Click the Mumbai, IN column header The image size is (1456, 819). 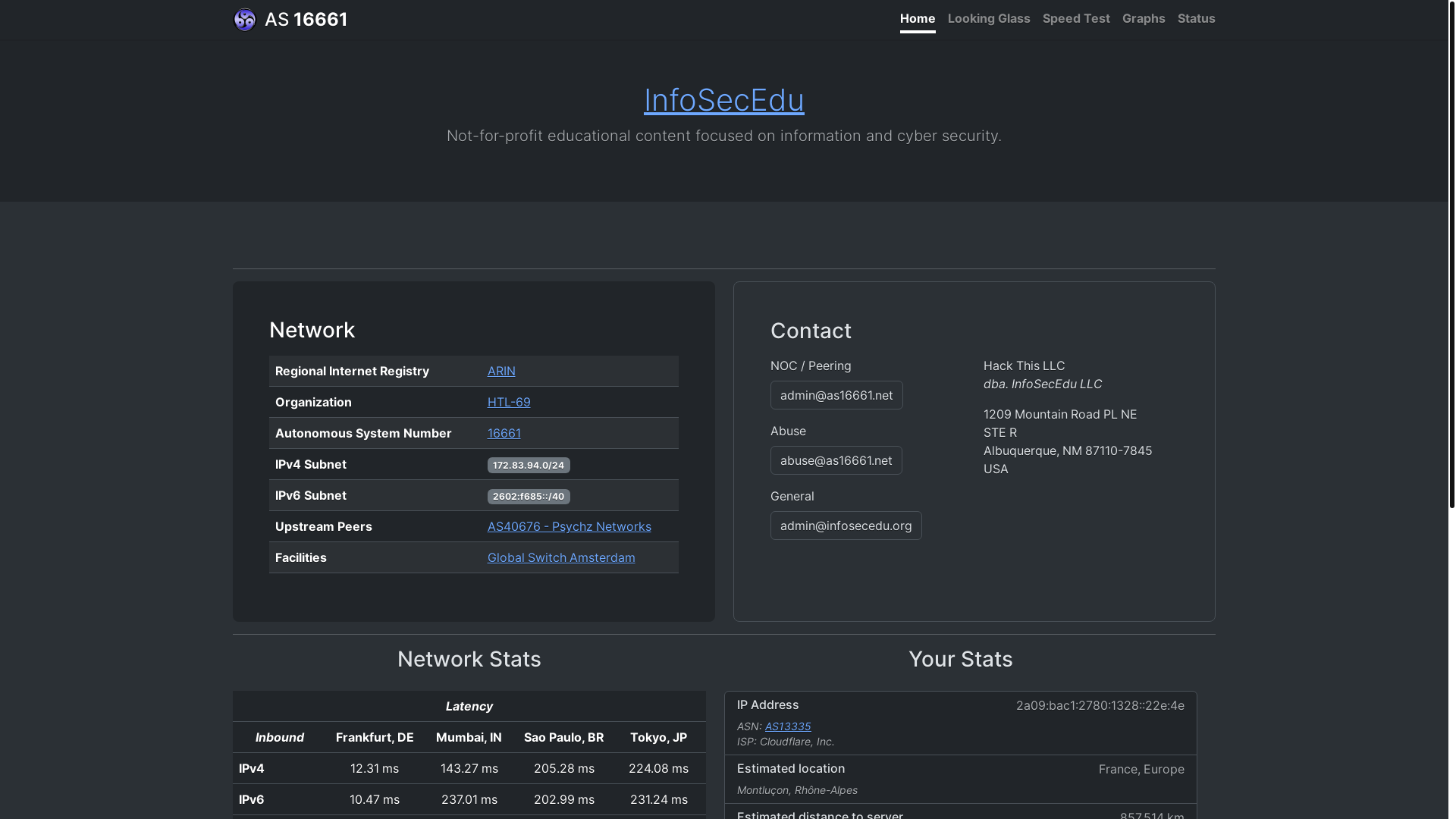(x=469, y=737)
